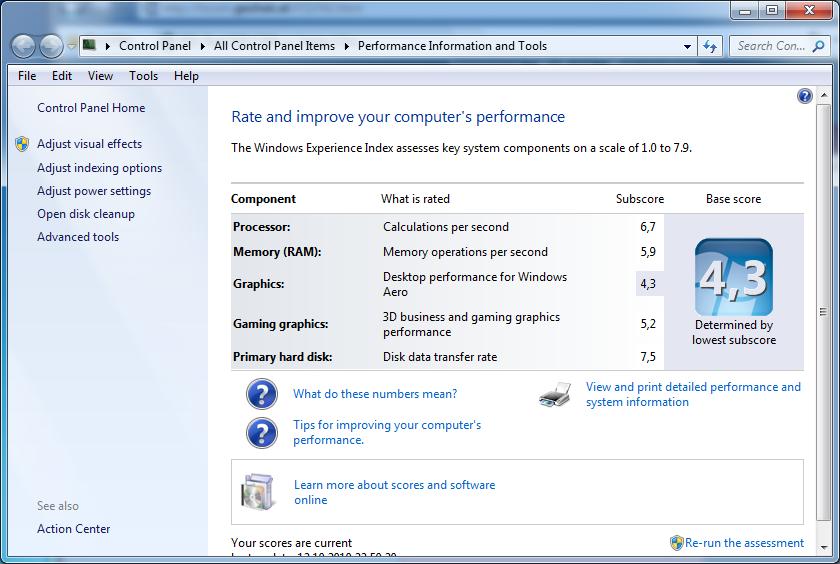The height and width of the screenshot is (564, 840).
Task: Click the search magnifier icon
Action: (819, 47)
